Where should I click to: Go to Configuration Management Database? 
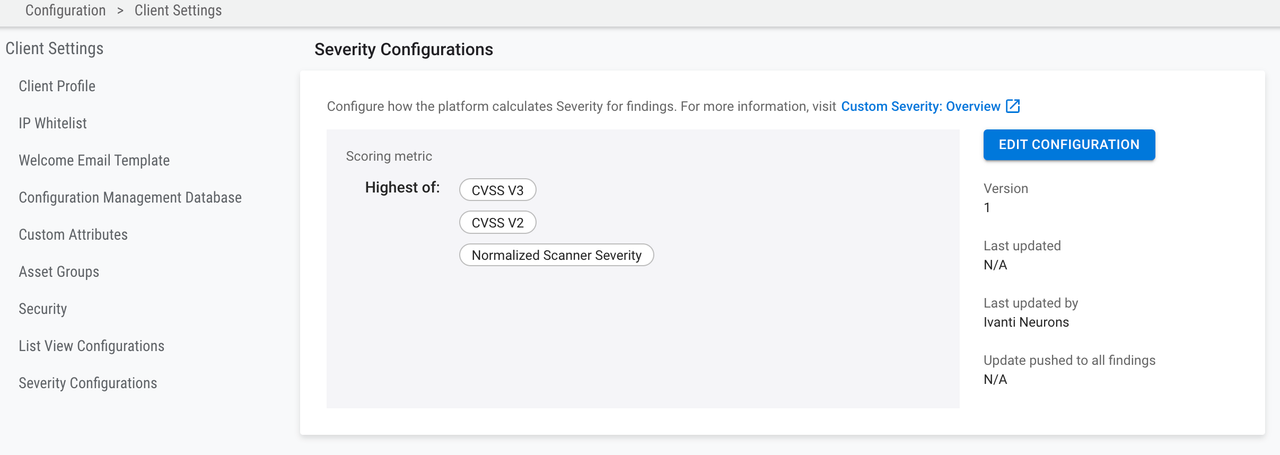pyautogui.click(x=130, y=197)
